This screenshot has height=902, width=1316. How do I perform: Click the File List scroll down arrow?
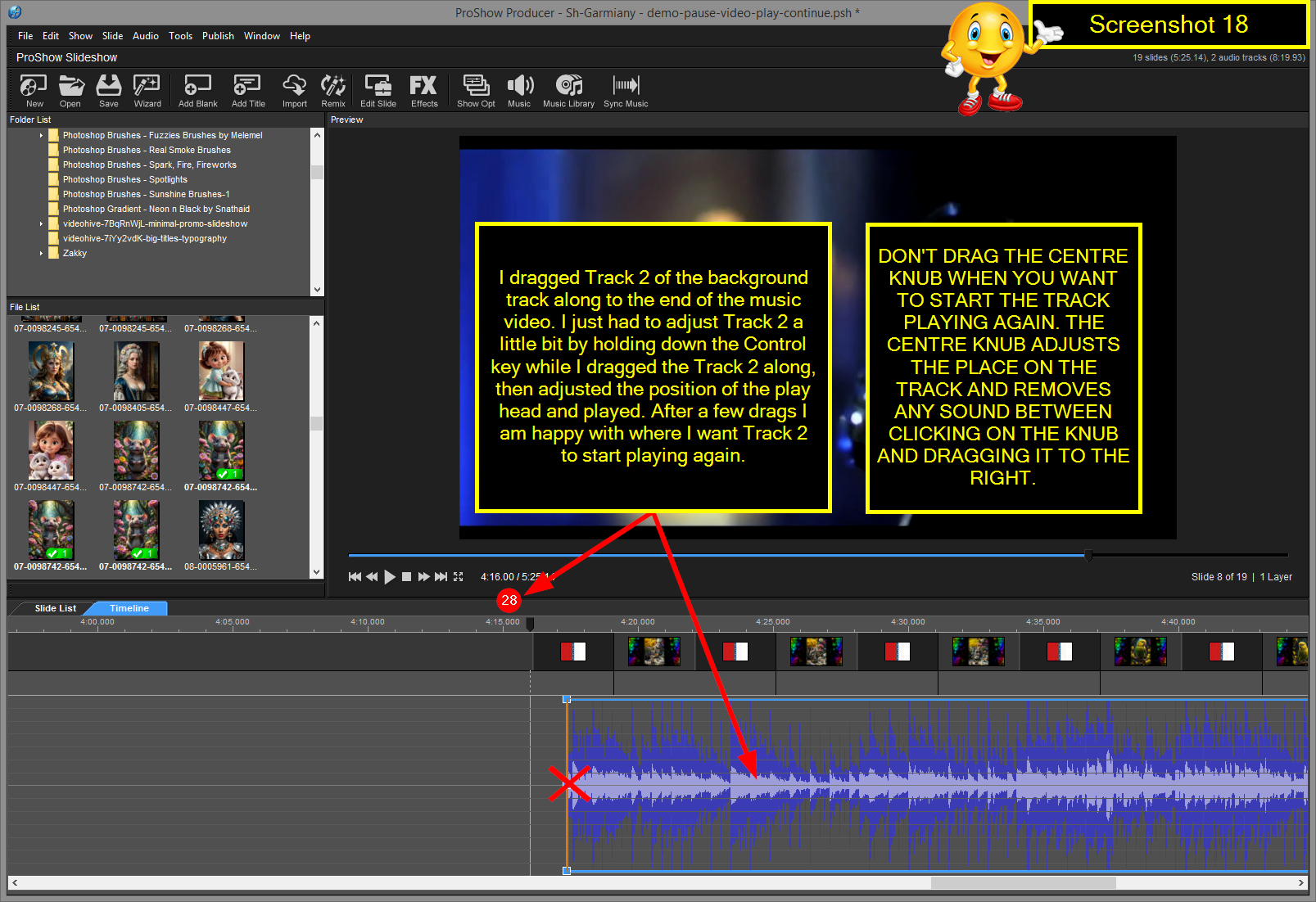coord(317,572)
